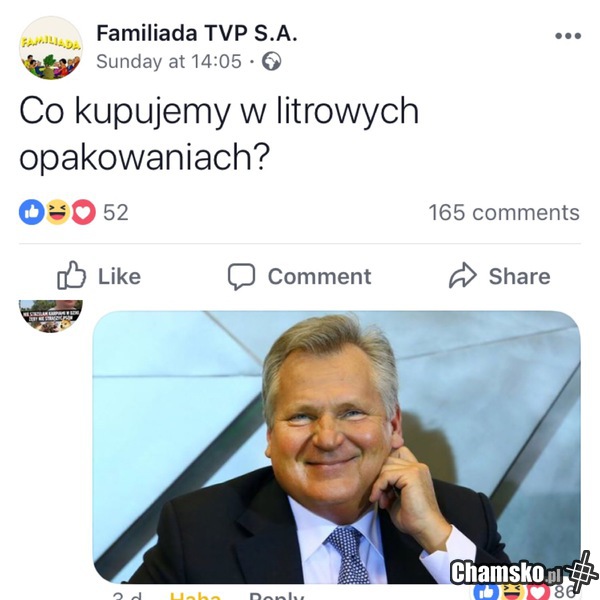Viewport: 600px width, 600px height.
Task: Tap the Comment button label
Action: [319, 276]
